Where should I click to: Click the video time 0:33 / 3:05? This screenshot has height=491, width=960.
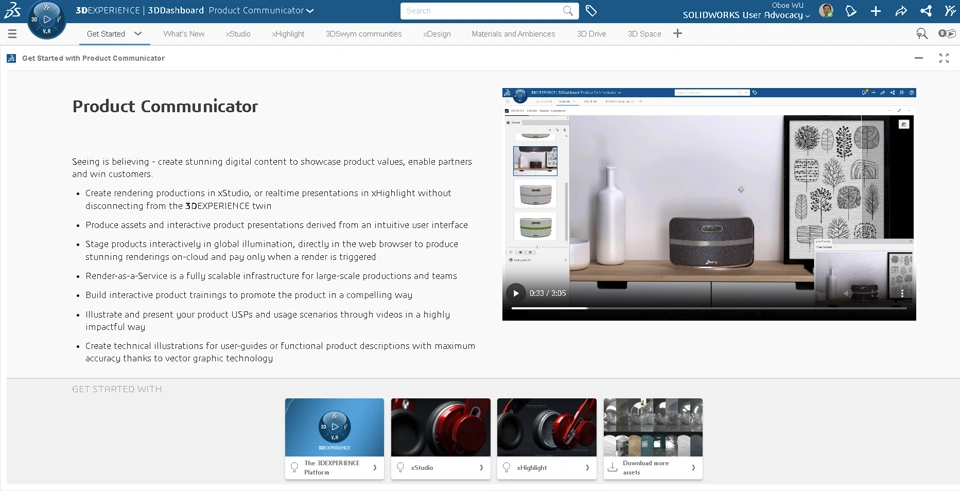[x=547, y=293]
